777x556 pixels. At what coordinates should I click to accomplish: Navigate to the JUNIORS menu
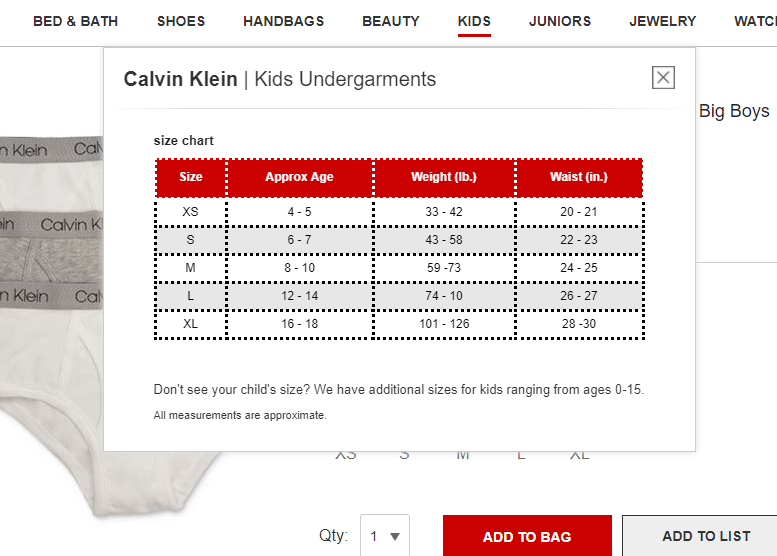[x=559, y=21]
